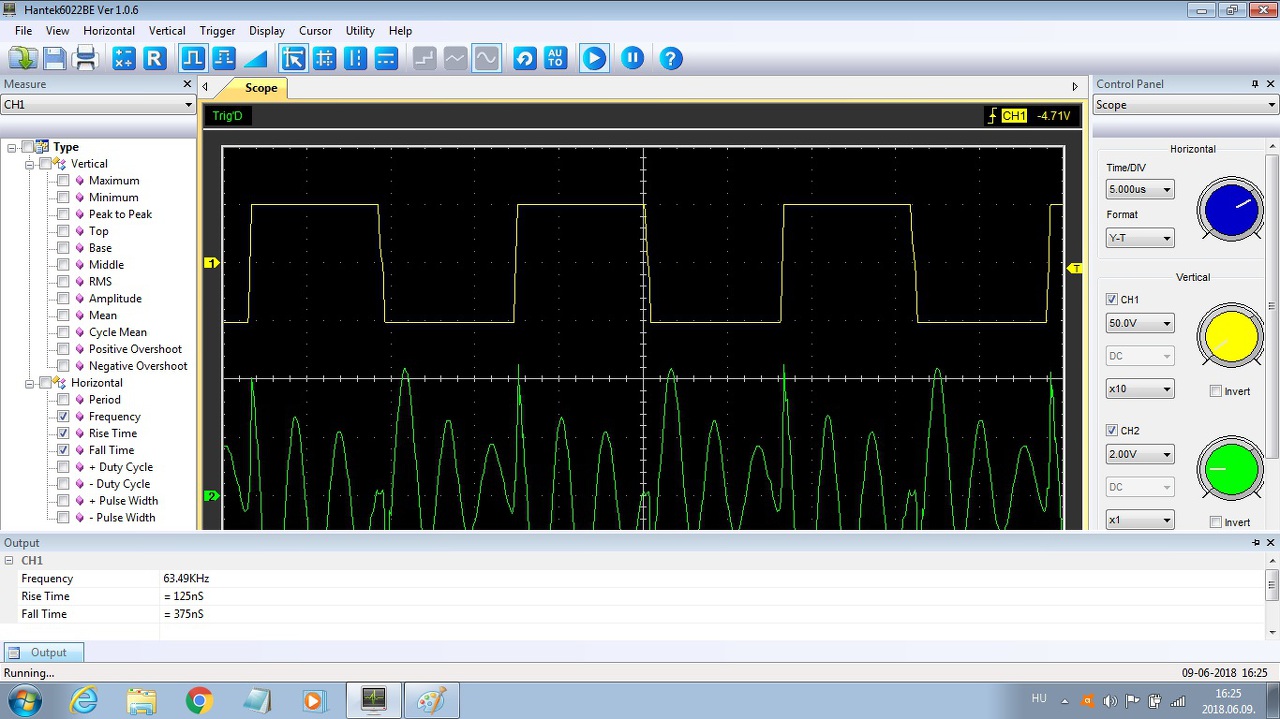Click the AUTO set toolbar button
Screen dimensions: 1280x719
[x=556, y=58]
